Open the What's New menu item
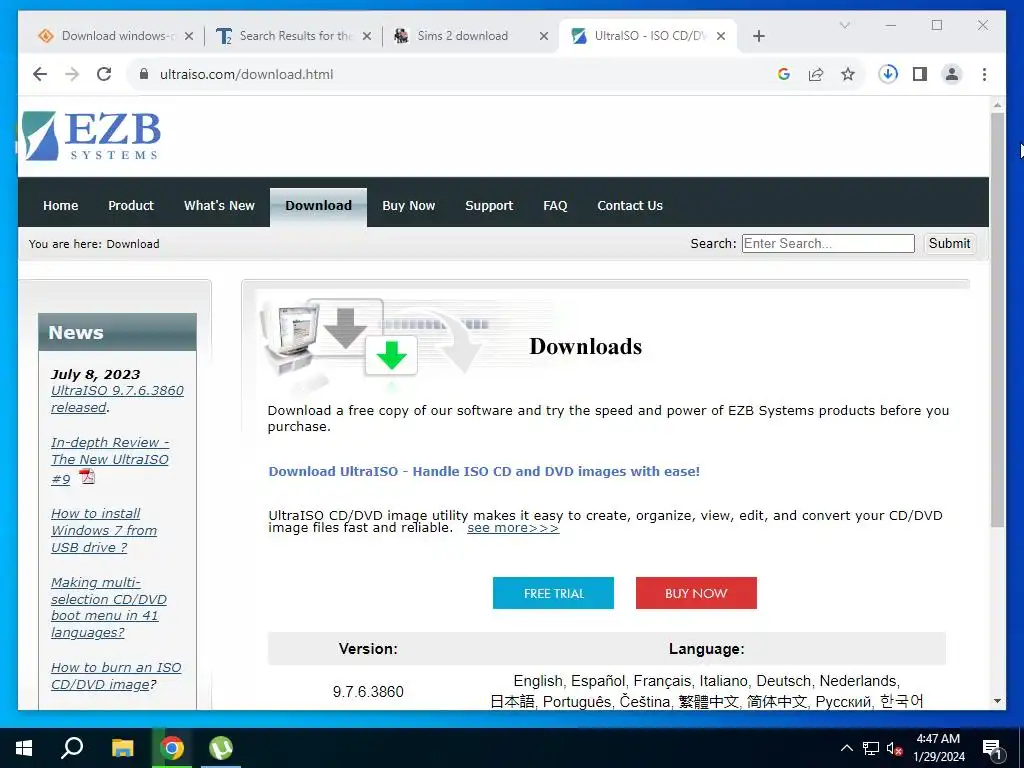Screen dimensions: 1024x768 click(219, 206)
